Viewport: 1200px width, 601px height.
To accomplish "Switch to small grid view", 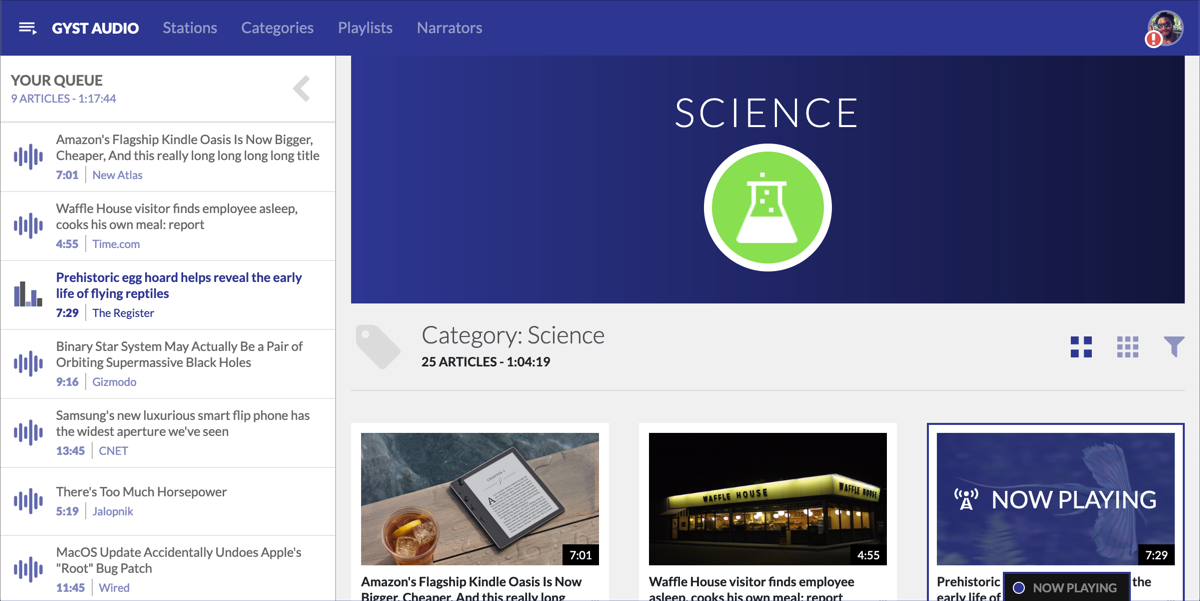I will [1128, 347].
